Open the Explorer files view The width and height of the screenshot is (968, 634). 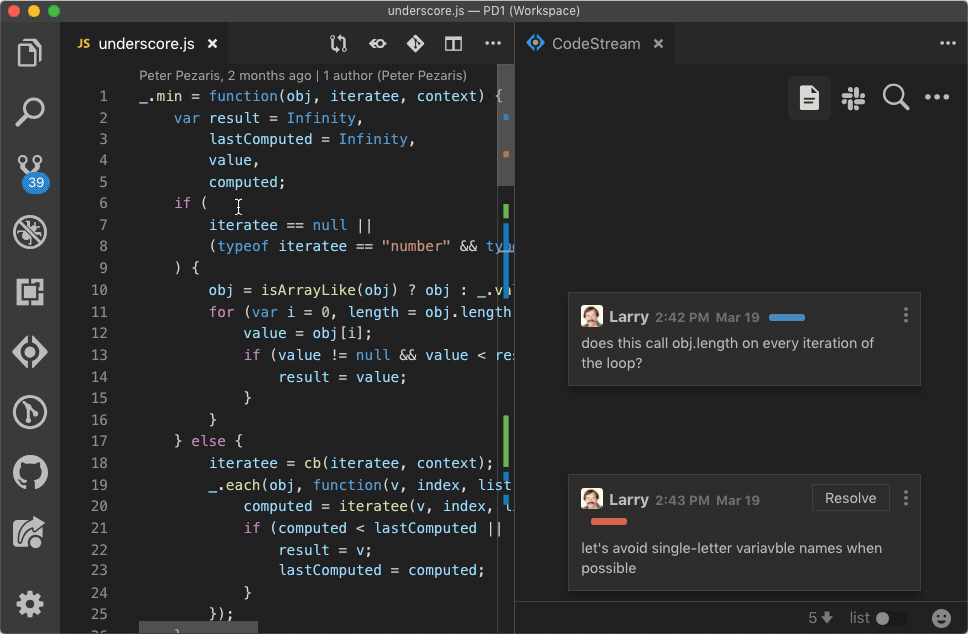[x=30, y=52]
